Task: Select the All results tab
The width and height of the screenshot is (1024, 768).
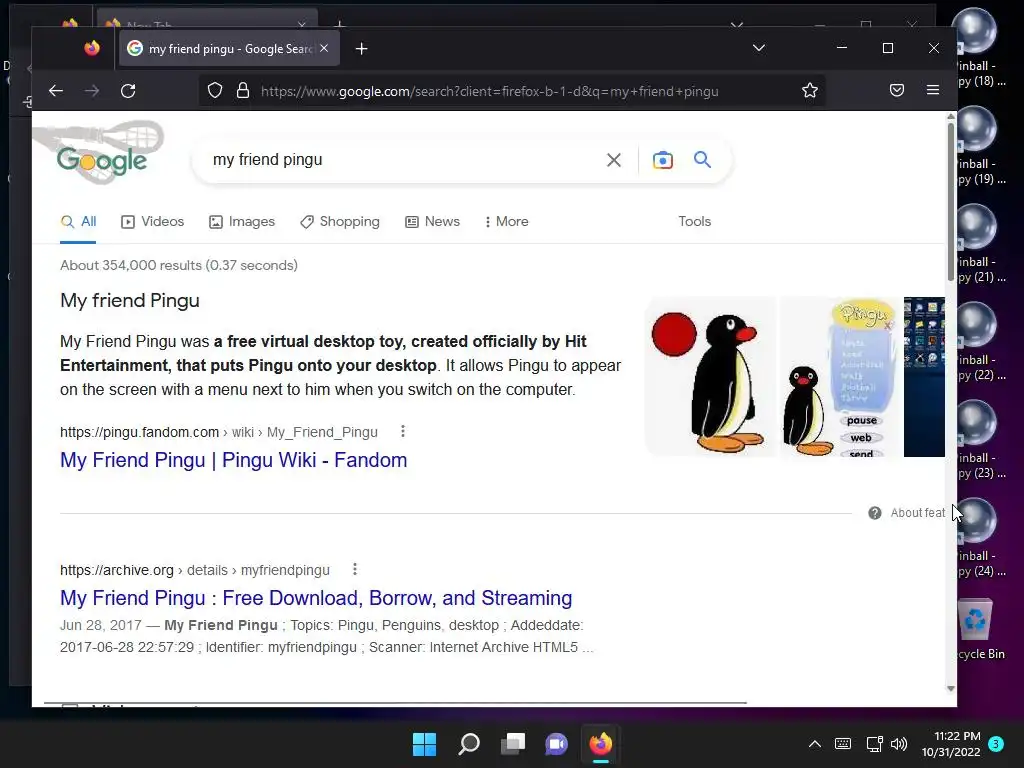Action: [x=78, y=222]
